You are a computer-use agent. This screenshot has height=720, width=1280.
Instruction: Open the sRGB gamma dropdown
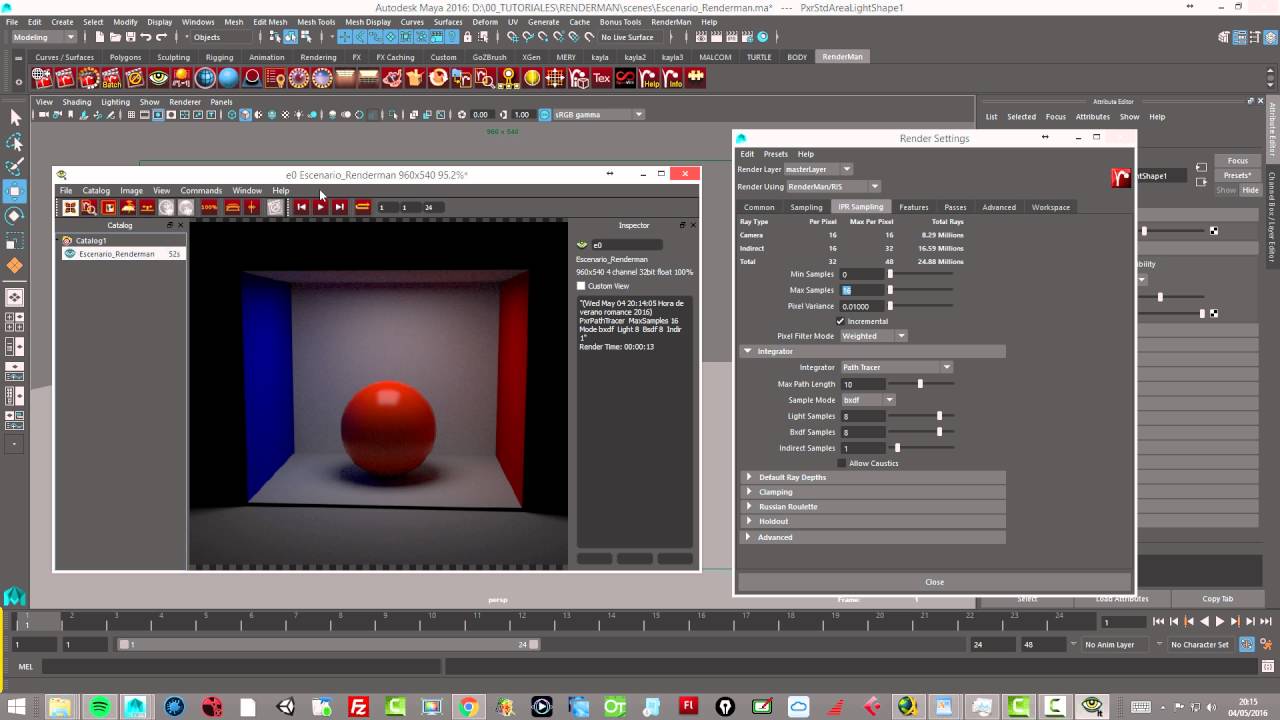[598, 114]
